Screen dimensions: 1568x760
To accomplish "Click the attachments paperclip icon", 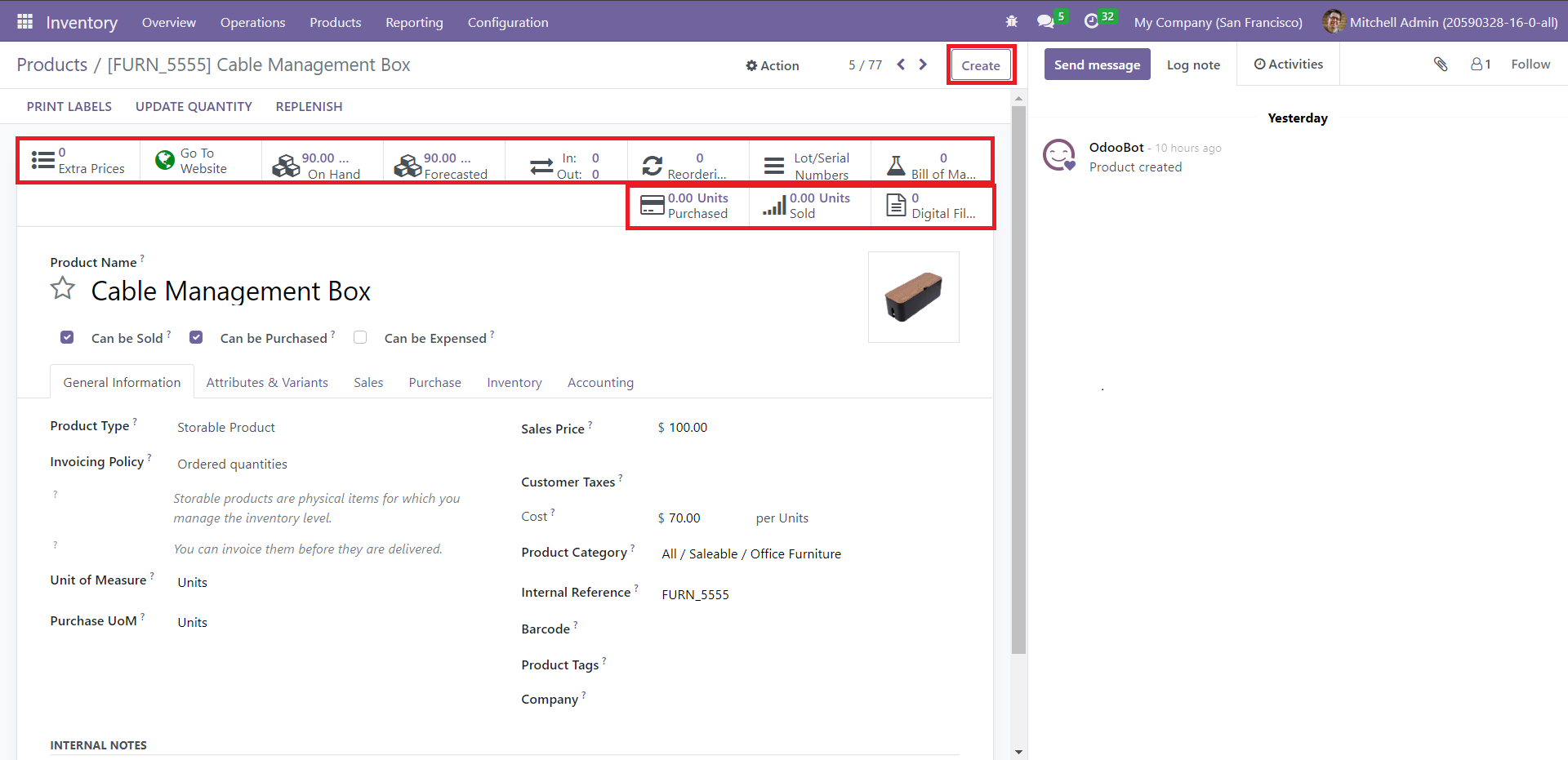I will (1441, 64).
